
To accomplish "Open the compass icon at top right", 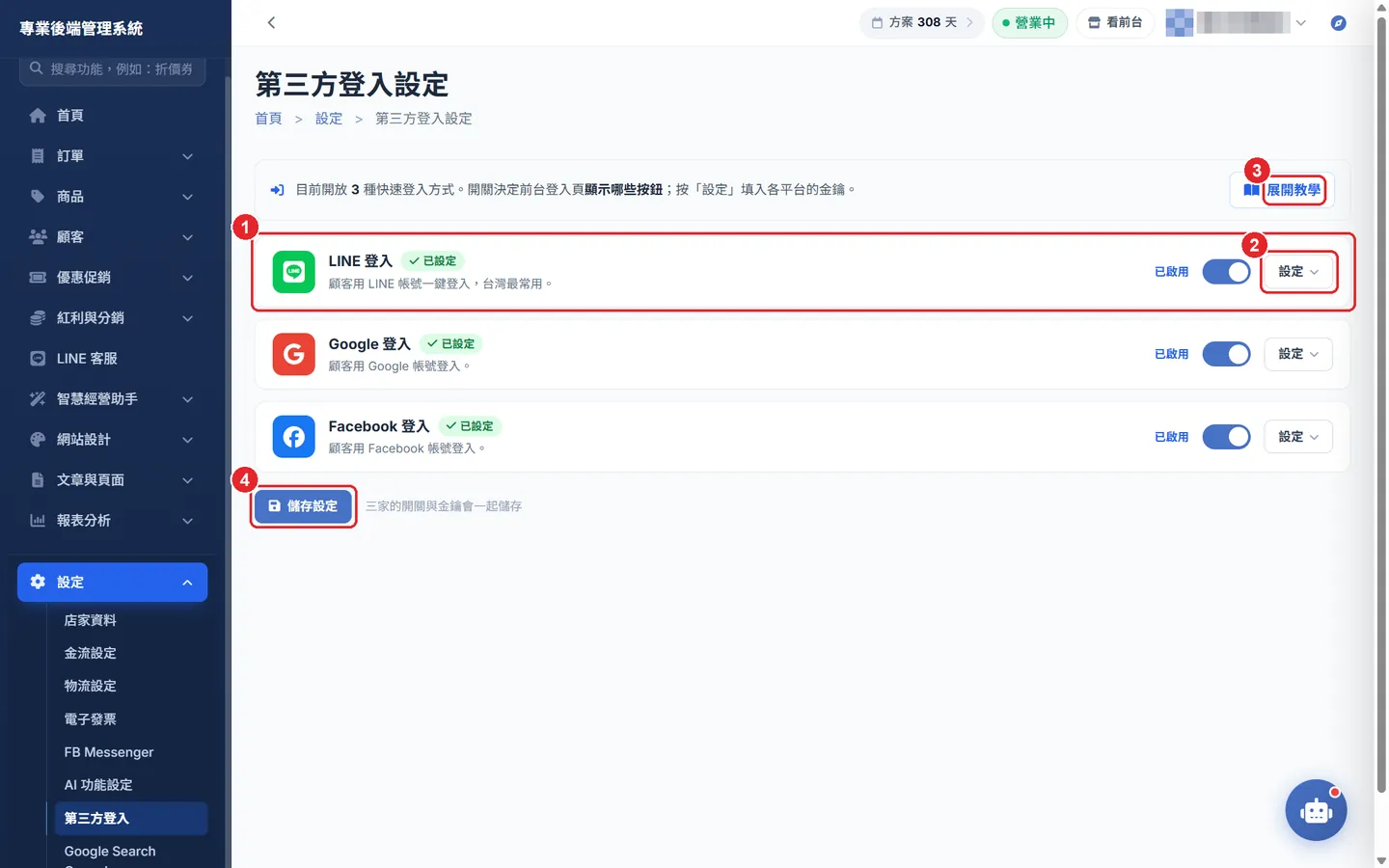I will (1338, 22).
